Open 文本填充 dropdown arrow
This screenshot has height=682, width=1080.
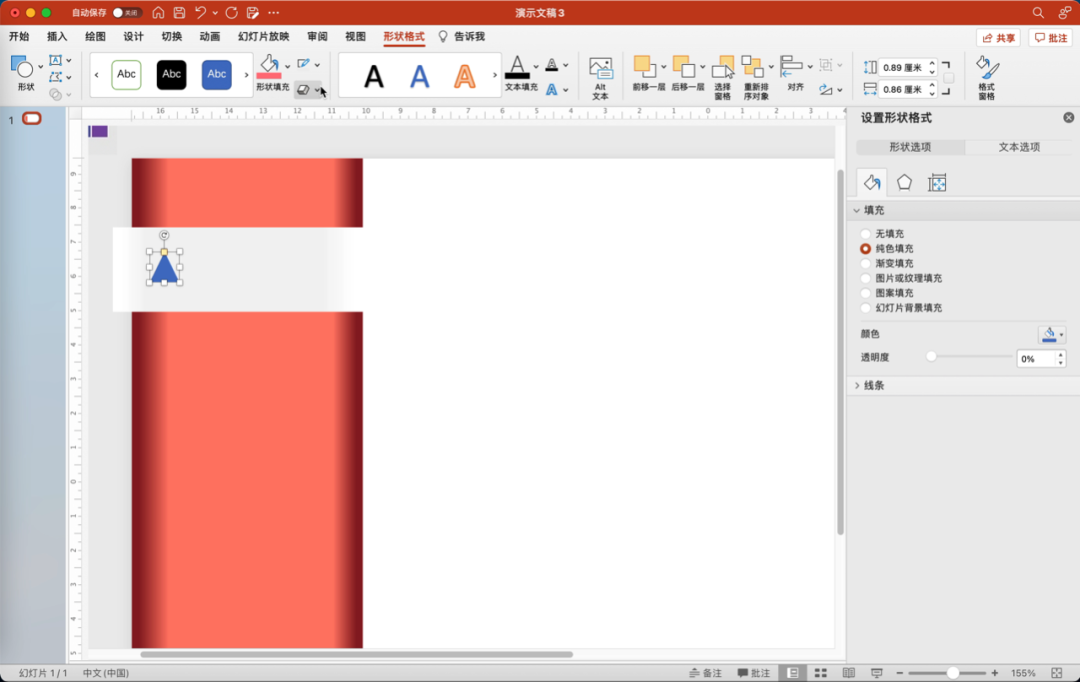[536, 67]
